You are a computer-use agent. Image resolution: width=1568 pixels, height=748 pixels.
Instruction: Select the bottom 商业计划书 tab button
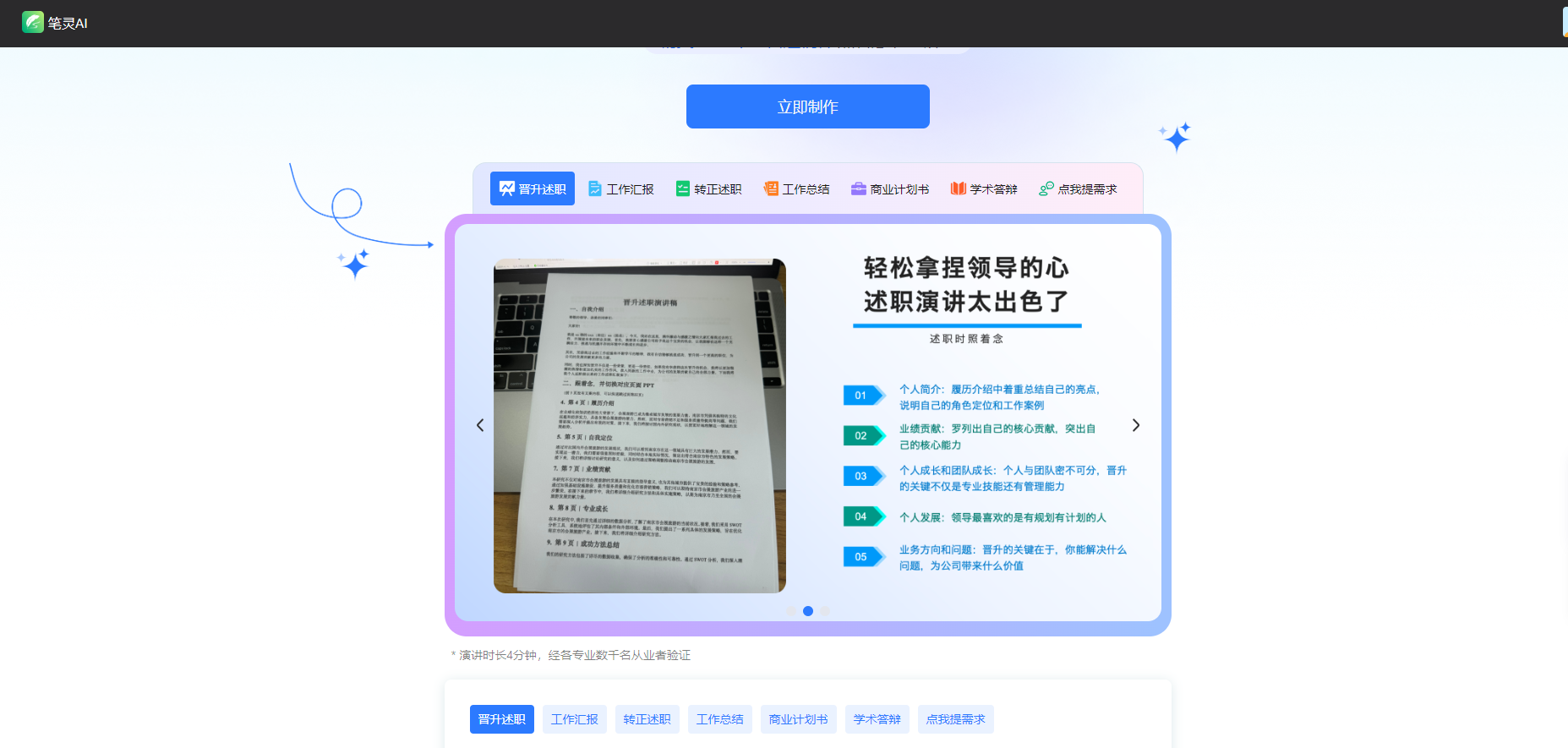[x=799, y=719]
